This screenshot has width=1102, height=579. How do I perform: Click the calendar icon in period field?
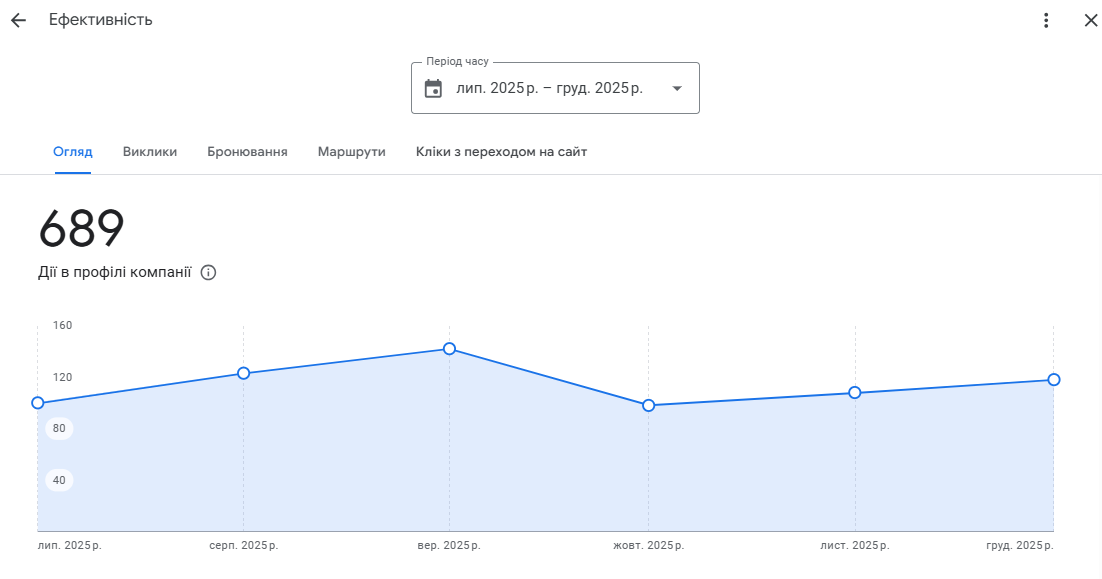(x=433, y=88)
